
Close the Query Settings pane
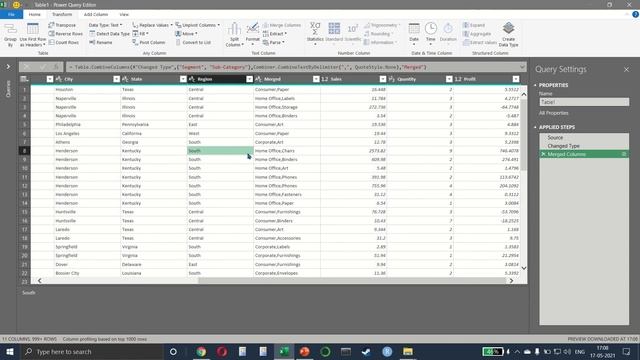coord(627,69)
